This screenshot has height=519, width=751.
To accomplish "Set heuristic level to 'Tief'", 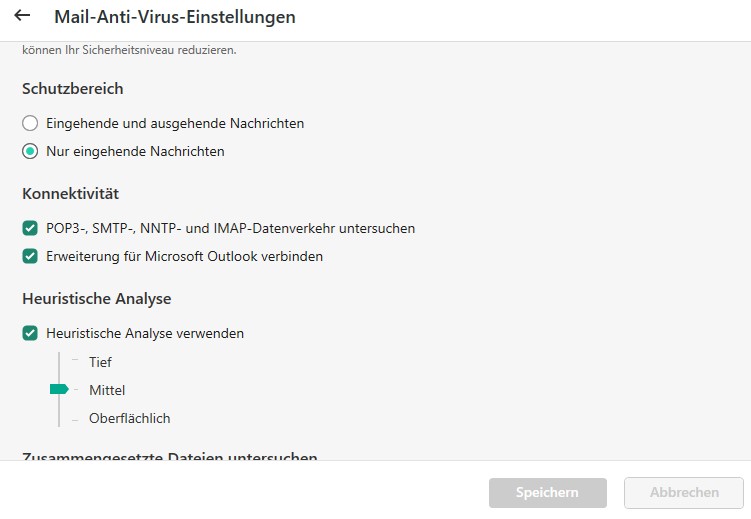I will (100, 362).
